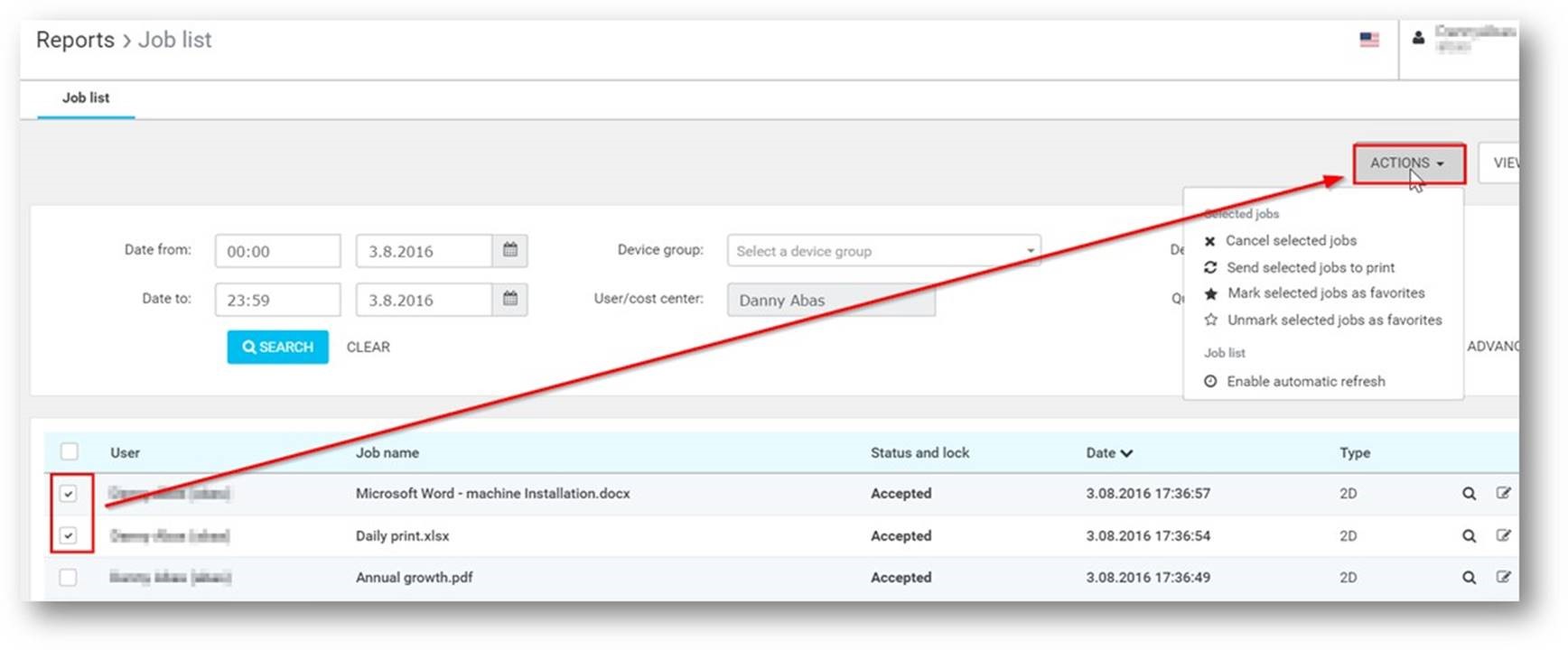This screenshot has height=650, width=1568.
Task: Open the Select a device group dropdown
Action: (x=882, y=251)
